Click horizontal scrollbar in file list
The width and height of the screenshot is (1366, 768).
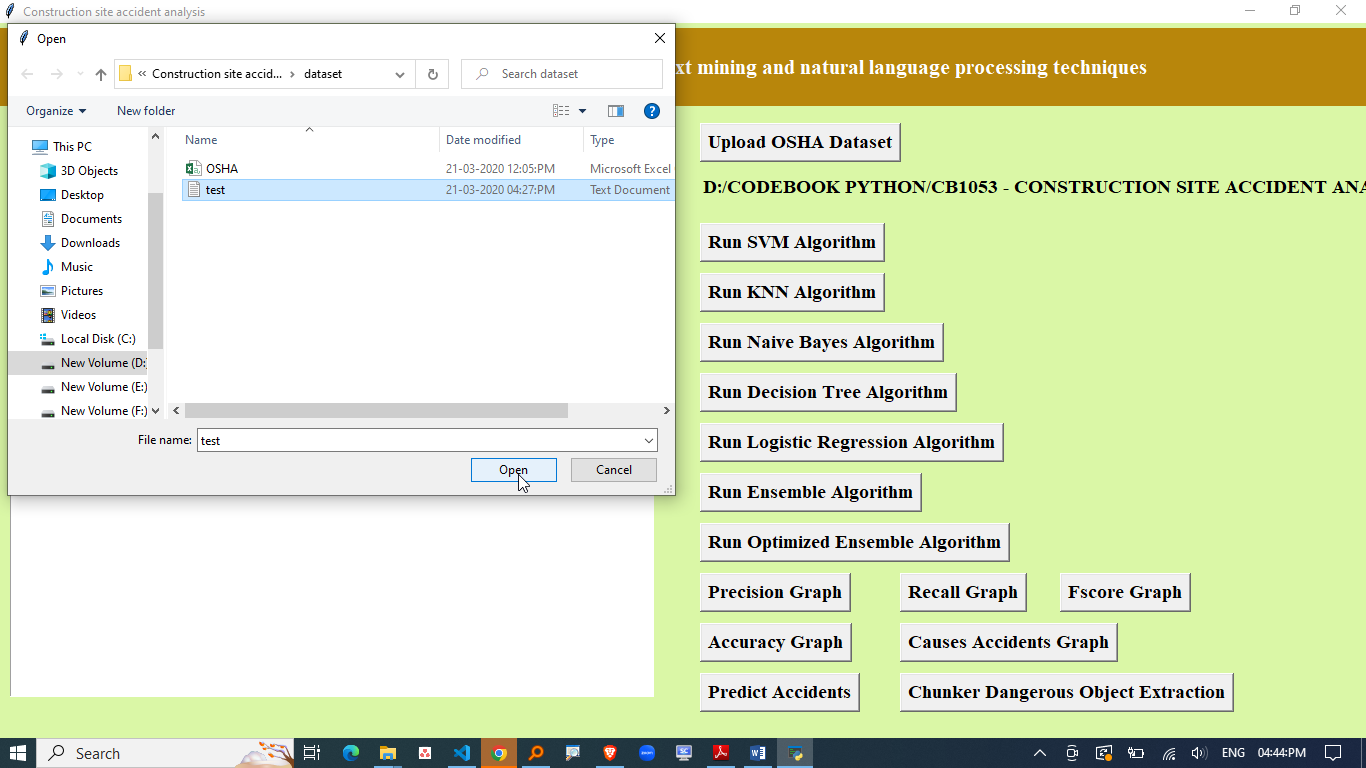[376, 411]
